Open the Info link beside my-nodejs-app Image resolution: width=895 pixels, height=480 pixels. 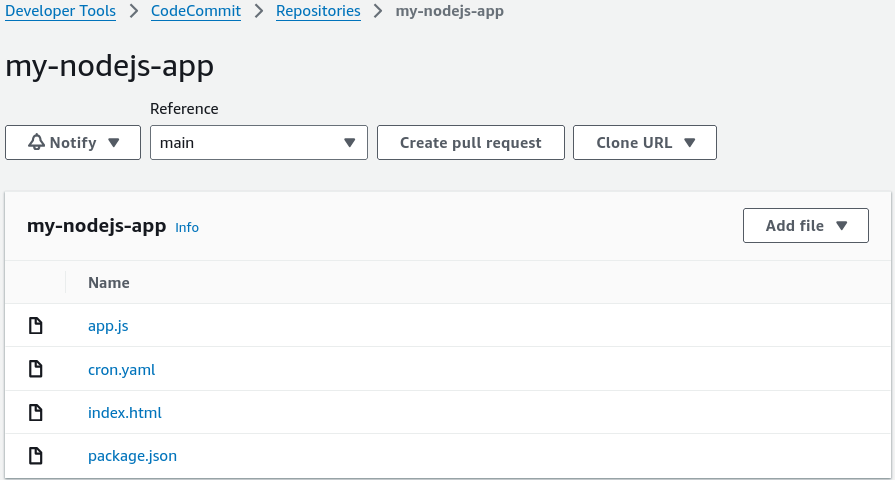187,227
